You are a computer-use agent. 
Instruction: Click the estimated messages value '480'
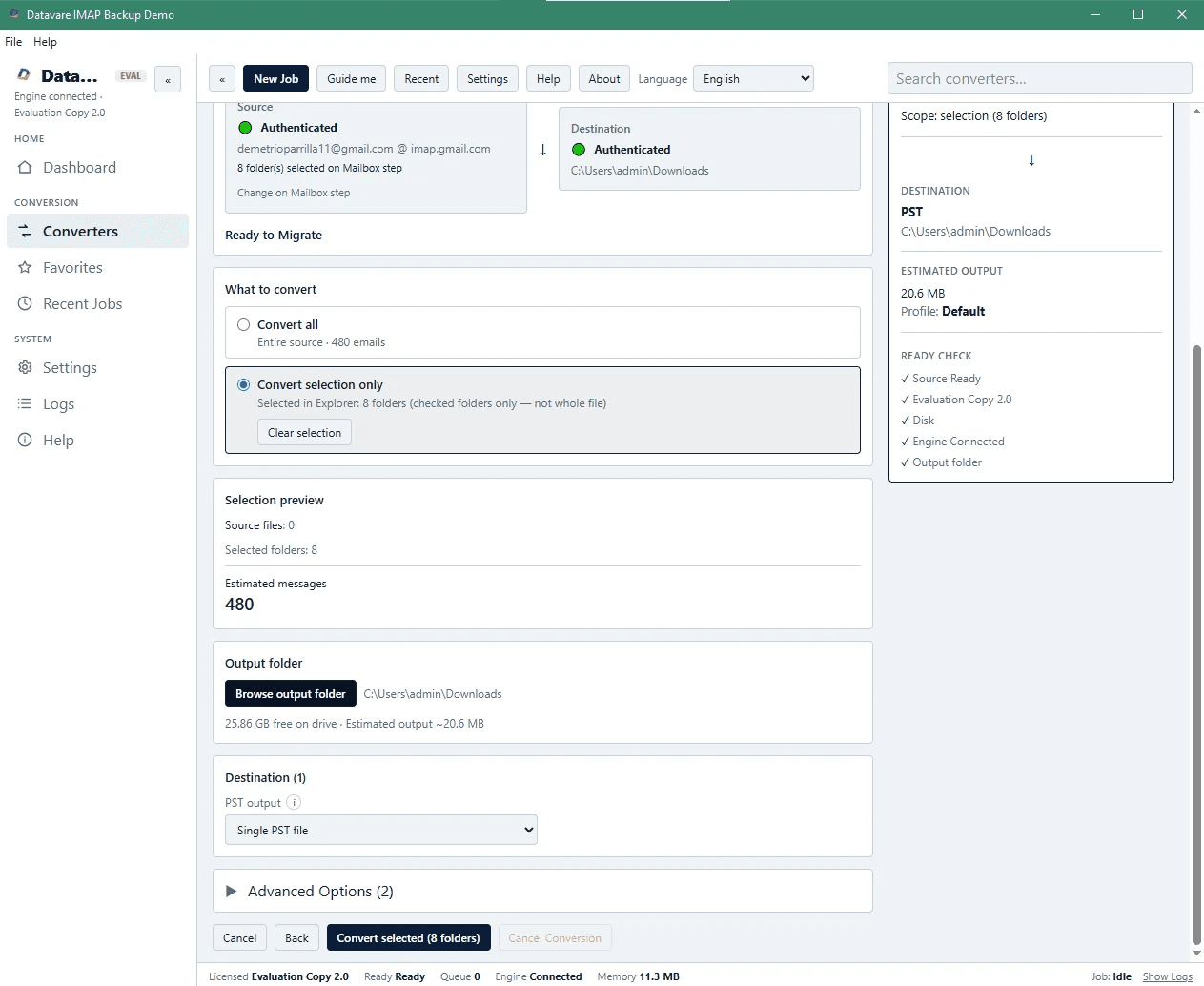[x=239, y=605]
